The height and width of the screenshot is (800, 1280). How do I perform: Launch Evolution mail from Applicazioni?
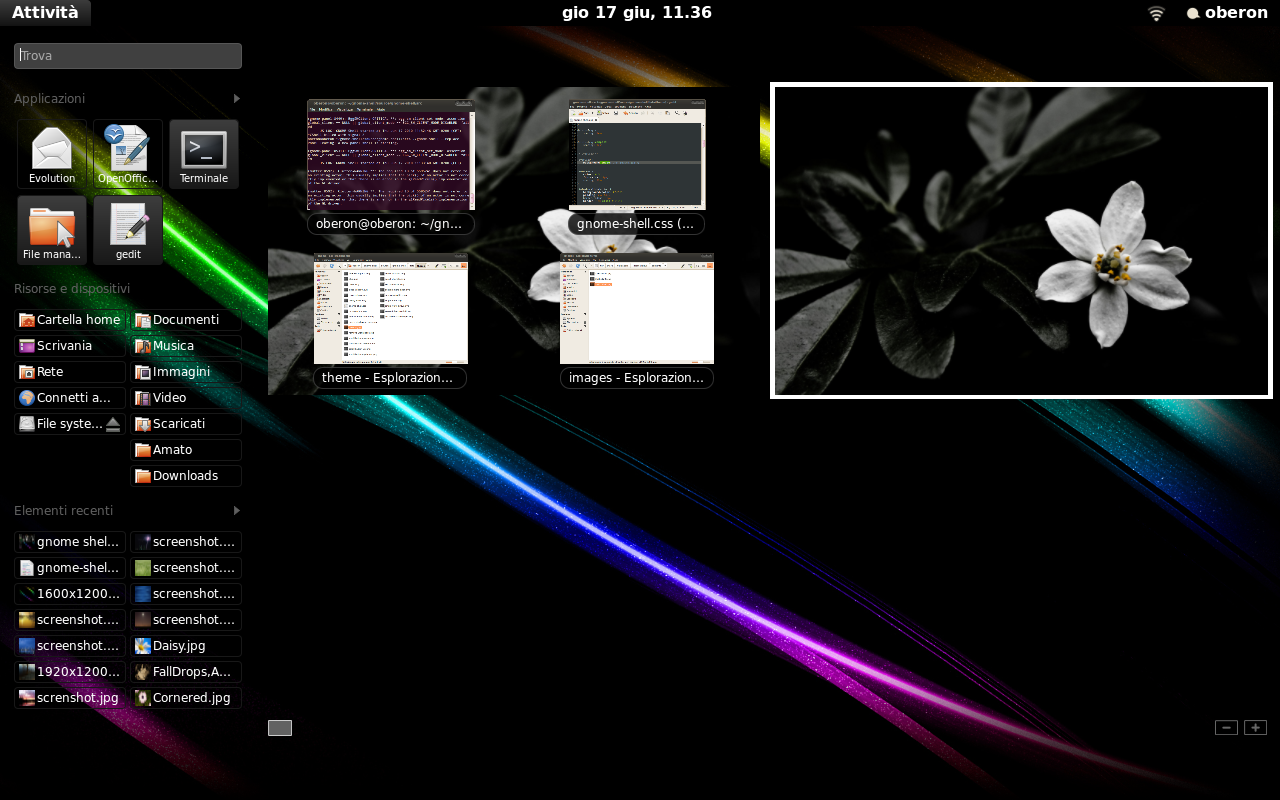click(x=52, y=154)
